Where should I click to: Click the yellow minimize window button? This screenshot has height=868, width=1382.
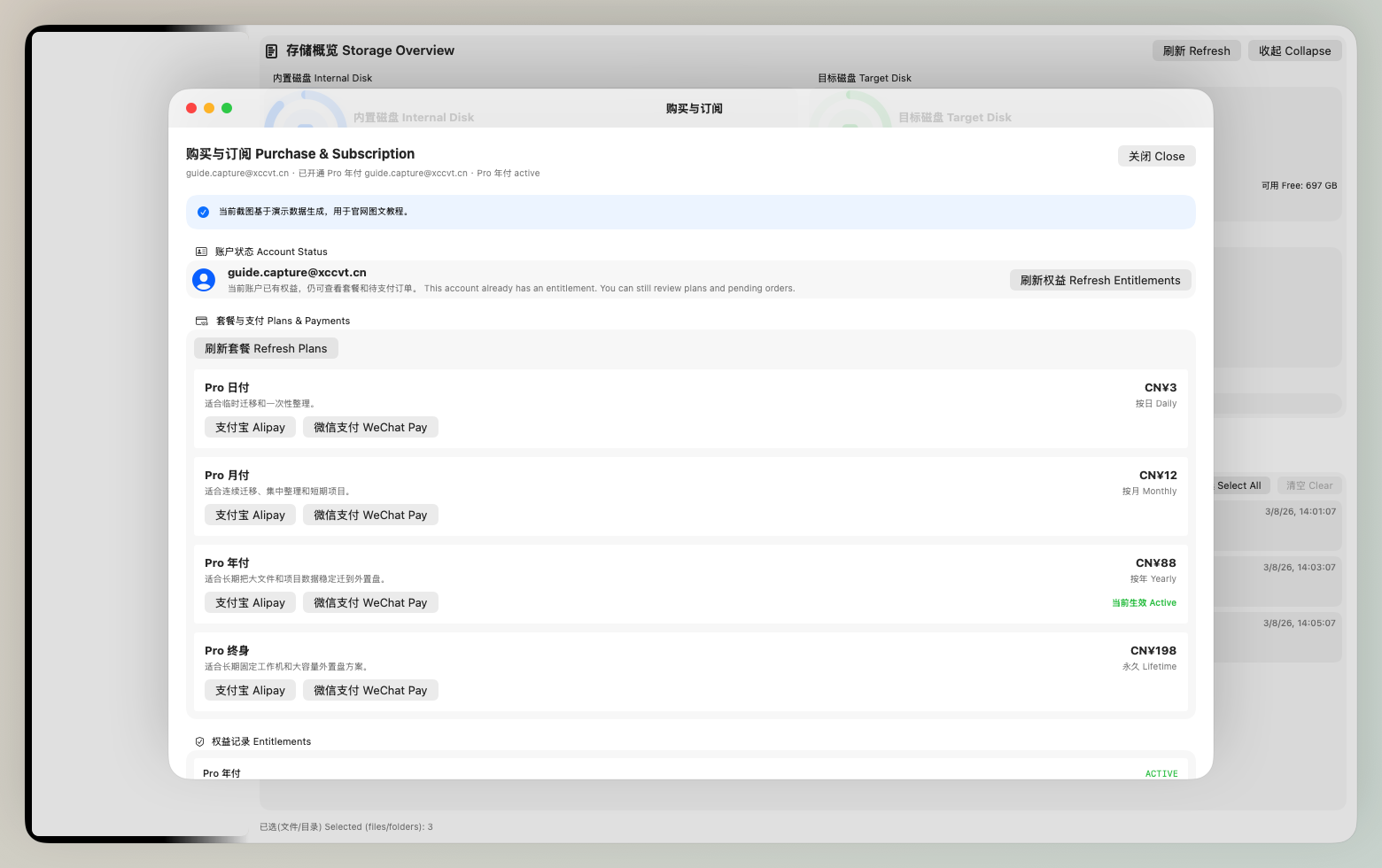pos(209,108)
